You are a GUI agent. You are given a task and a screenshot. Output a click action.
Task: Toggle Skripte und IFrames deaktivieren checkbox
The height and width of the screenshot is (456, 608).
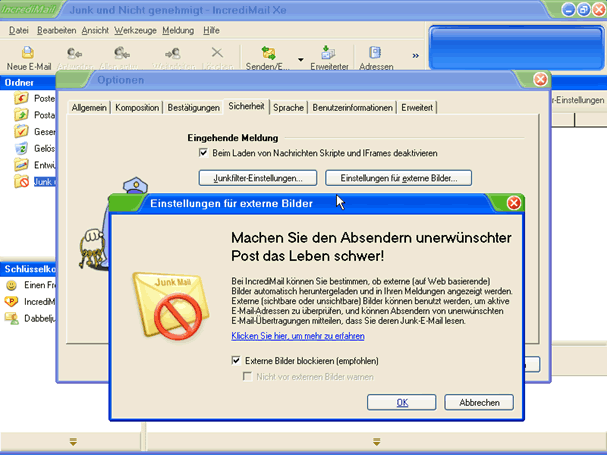pyautogui.click(x=203, y=153)
